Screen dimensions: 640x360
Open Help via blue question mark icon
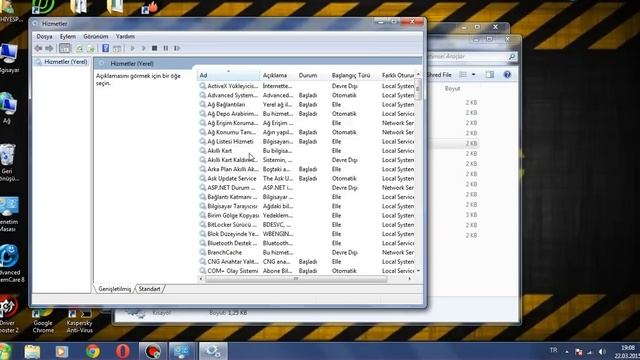[x=105, y=48]
